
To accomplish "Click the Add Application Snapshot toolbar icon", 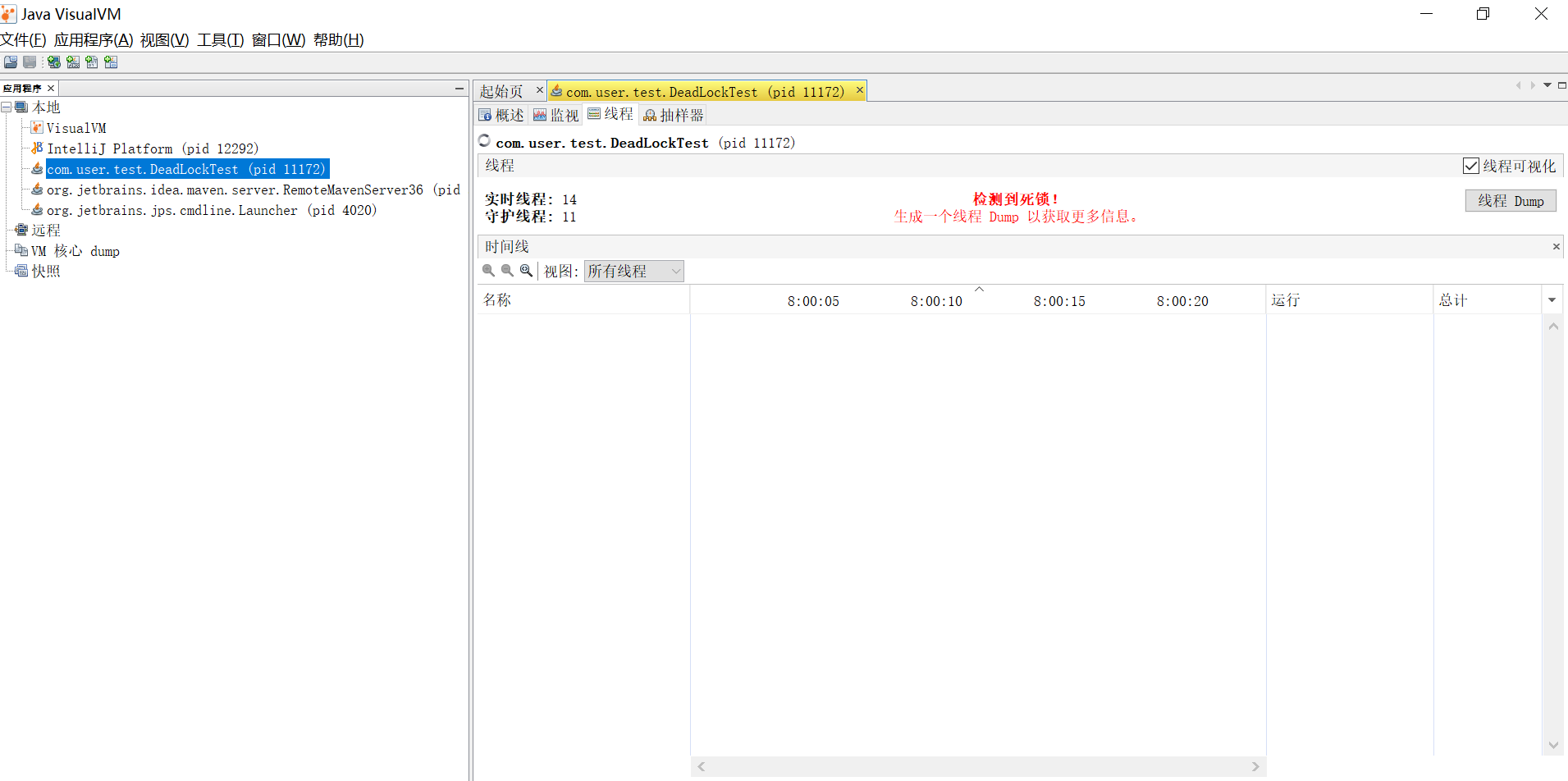I will [111, 62].
